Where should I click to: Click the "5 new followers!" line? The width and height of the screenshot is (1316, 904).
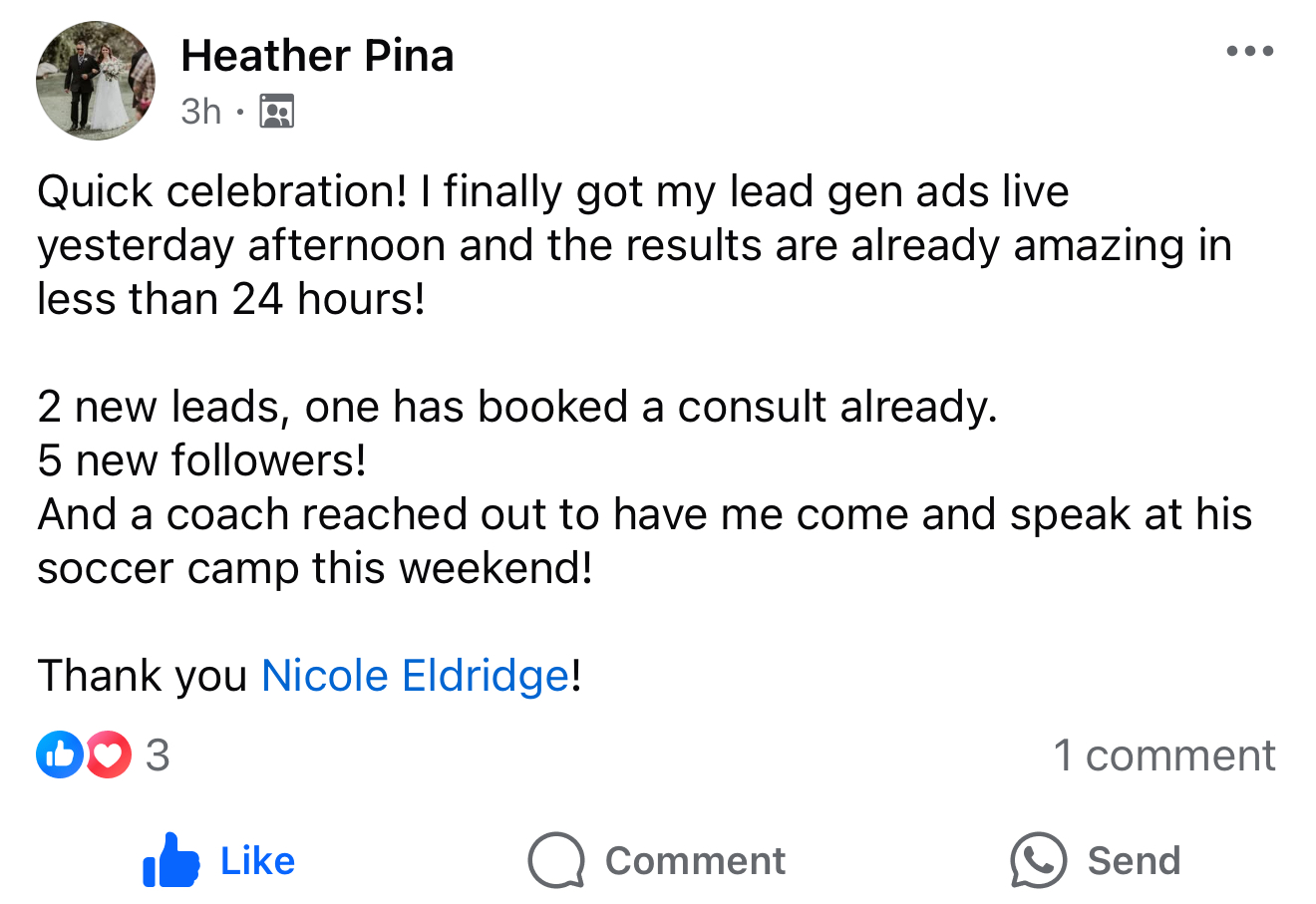[201, 460]
